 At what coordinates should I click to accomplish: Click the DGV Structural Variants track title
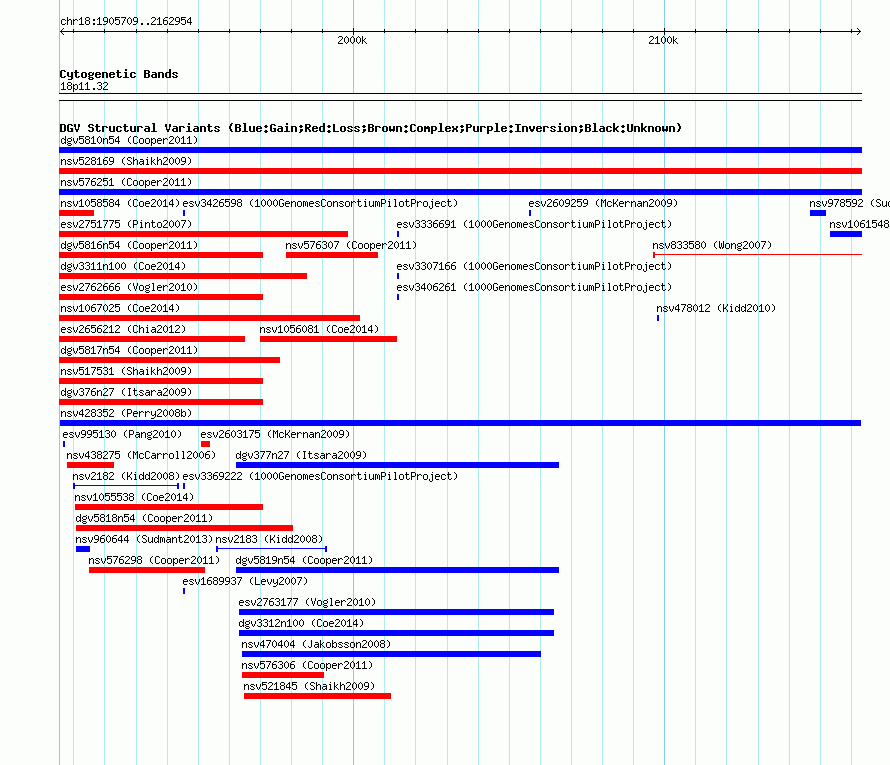click(x=371, y=128)
